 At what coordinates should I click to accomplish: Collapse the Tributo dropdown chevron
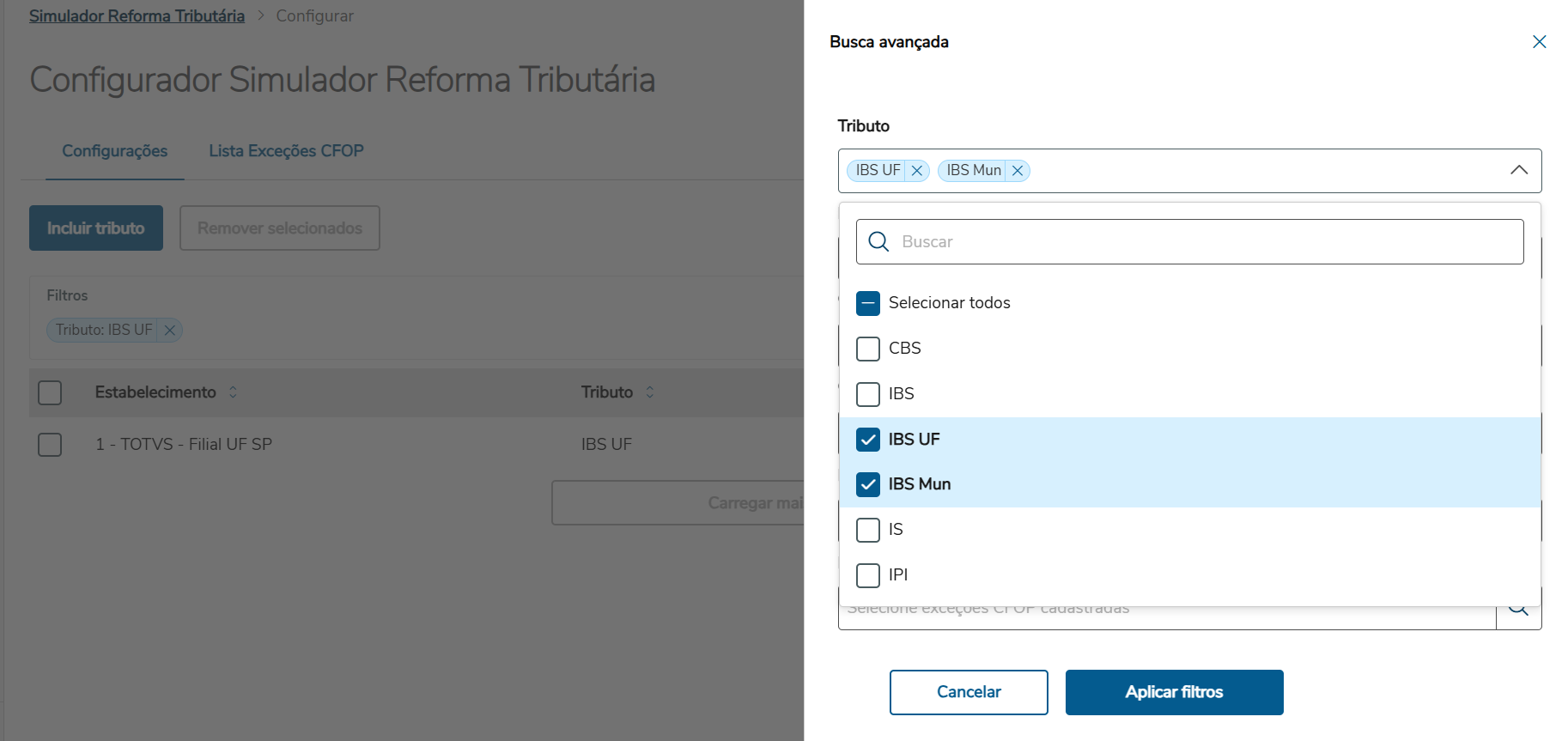coord(1518,171)
